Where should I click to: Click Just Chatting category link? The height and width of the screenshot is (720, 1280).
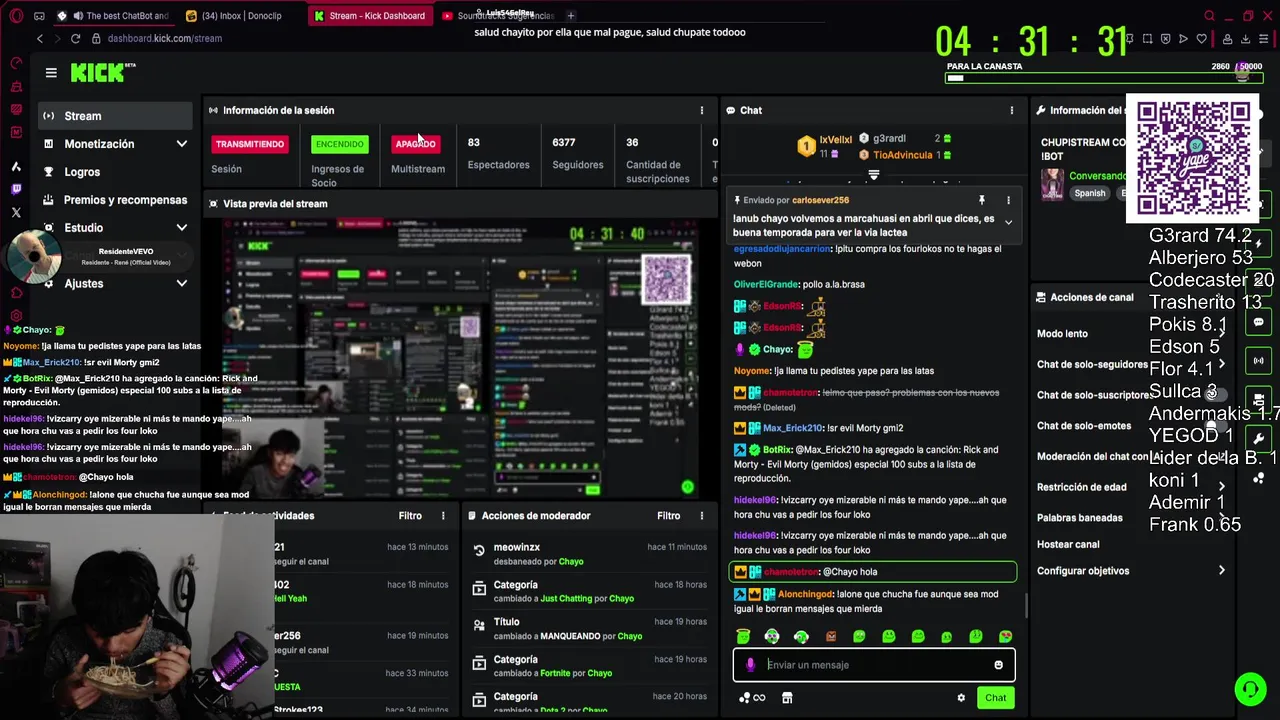coord(566,599)
